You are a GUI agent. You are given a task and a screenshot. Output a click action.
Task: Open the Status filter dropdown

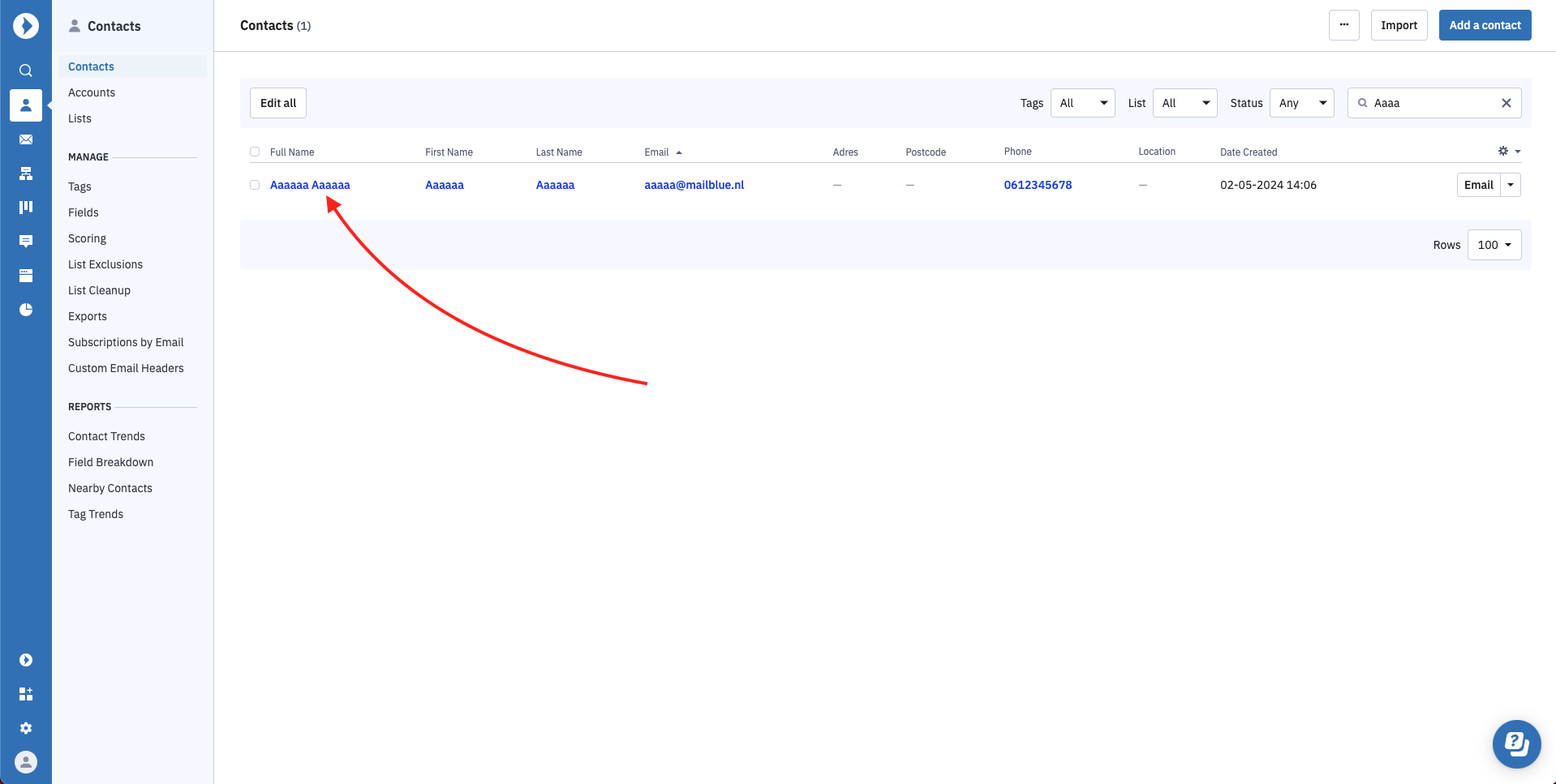coord(1301,103)
